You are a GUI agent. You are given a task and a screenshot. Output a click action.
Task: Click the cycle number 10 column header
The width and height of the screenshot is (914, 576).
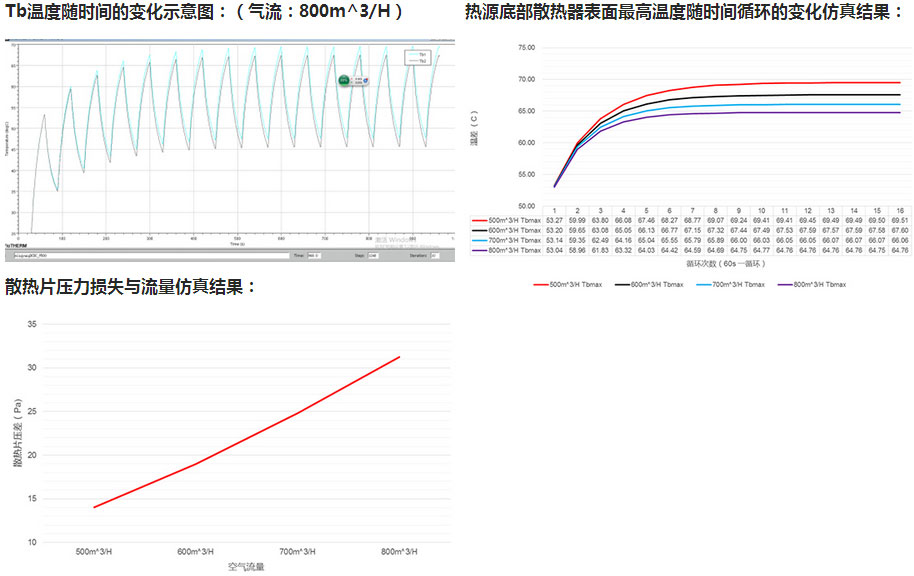click(762, 210)
